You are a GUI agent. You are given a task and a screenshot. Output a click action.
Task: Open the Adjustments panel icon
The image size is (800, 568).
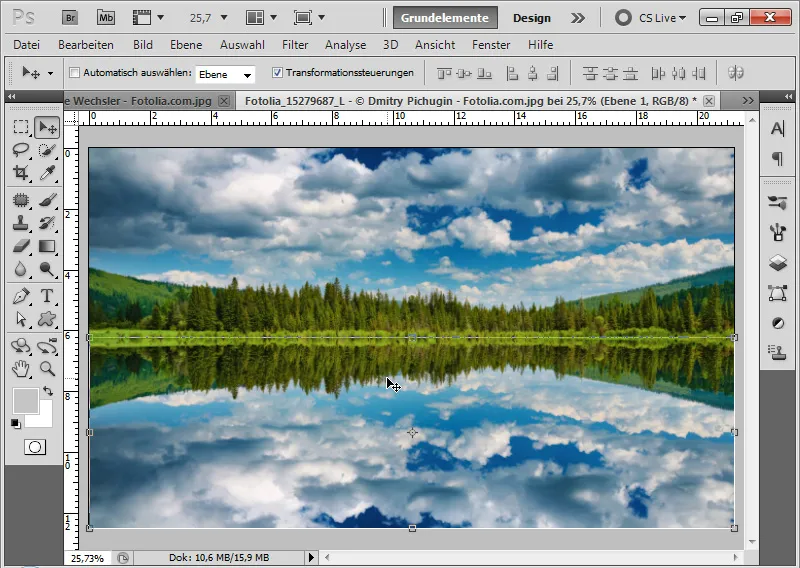(778, 323)
